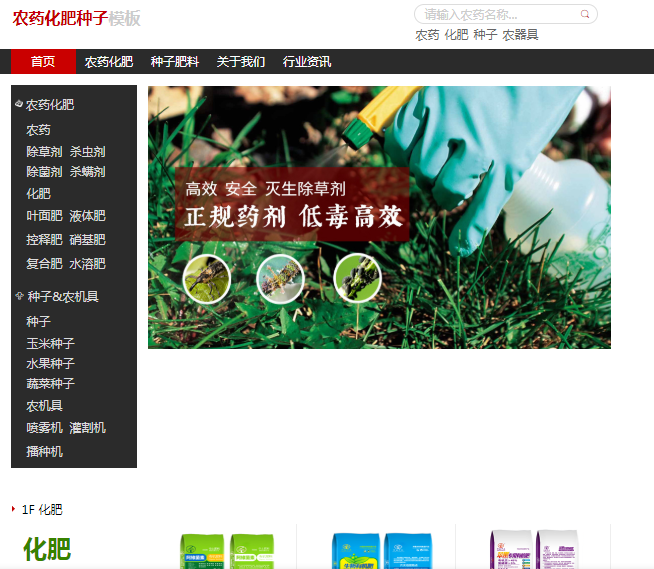This screenshot has height=569, width=654.
Task: Click the middle circular insect thumbnail on banner
Action: click(281, 279)
